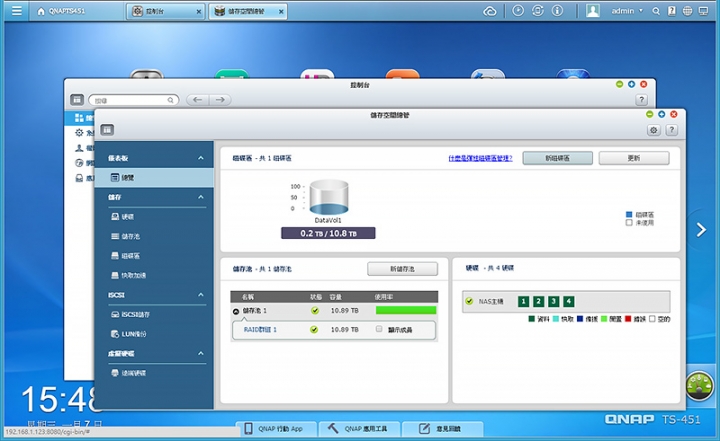Click the 0.2 TB / 10.8 TB capacity bar

328,233
